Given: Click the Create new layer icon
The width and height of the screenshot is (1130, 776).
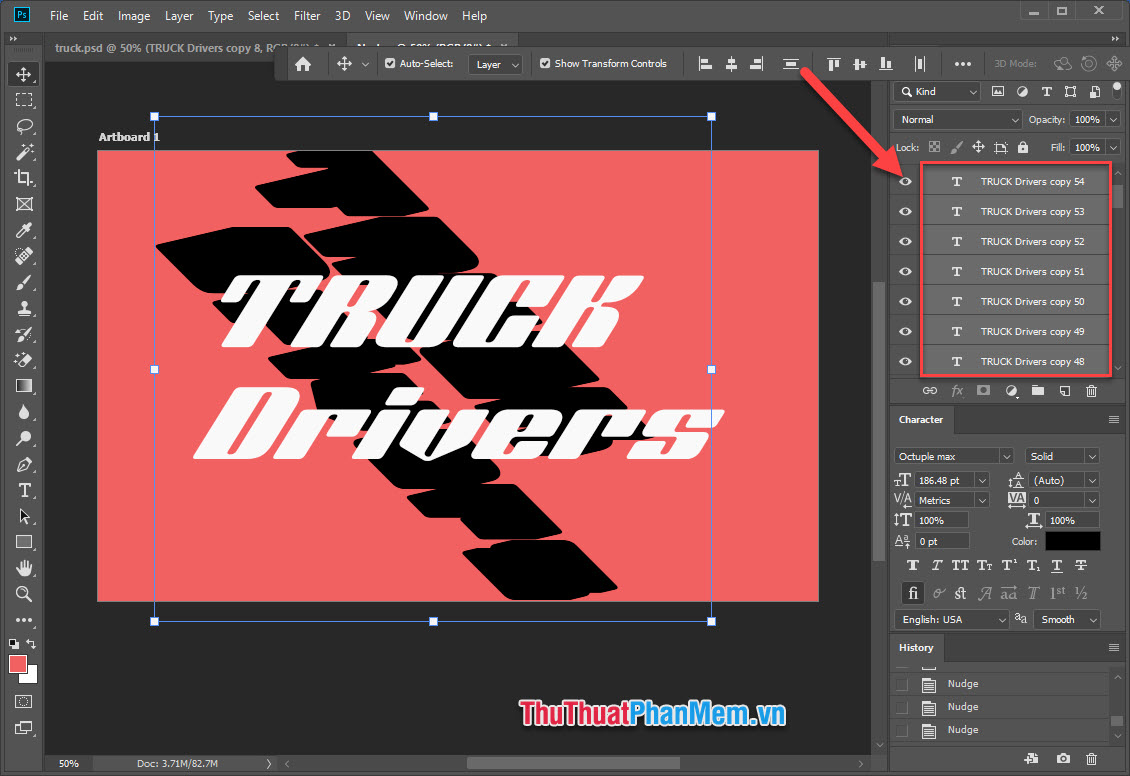Looking at the screenshot, I should click(1064, 390).
